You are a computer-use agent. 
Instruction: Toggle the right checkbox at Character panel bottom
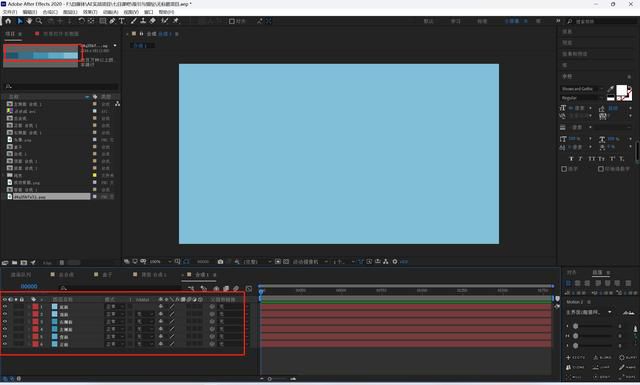click(600, 169)
